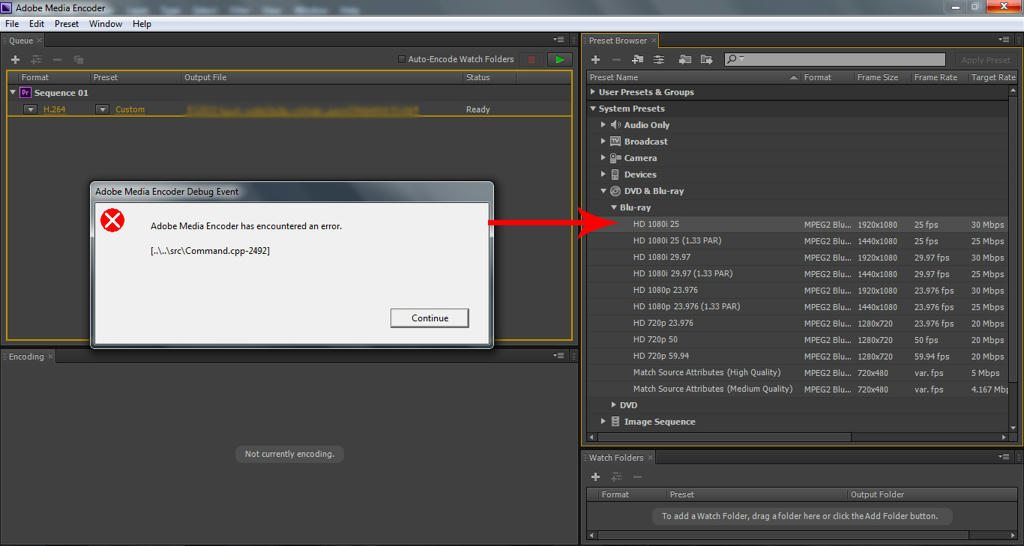Click the Add Source plus icon in Queue

click(15, 59)
